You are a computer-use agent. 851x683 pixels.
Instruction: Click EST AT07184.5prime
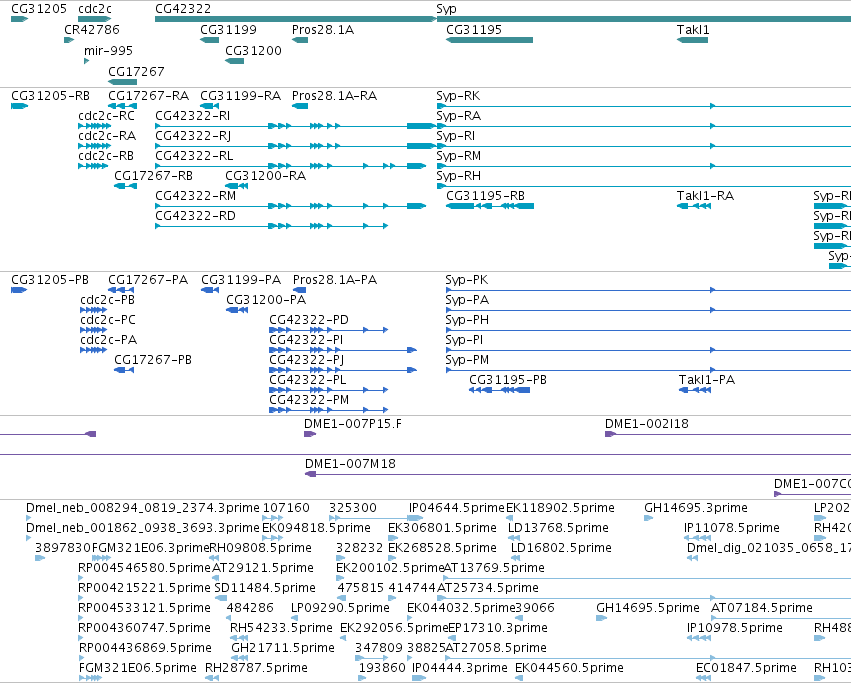point(761,608)
